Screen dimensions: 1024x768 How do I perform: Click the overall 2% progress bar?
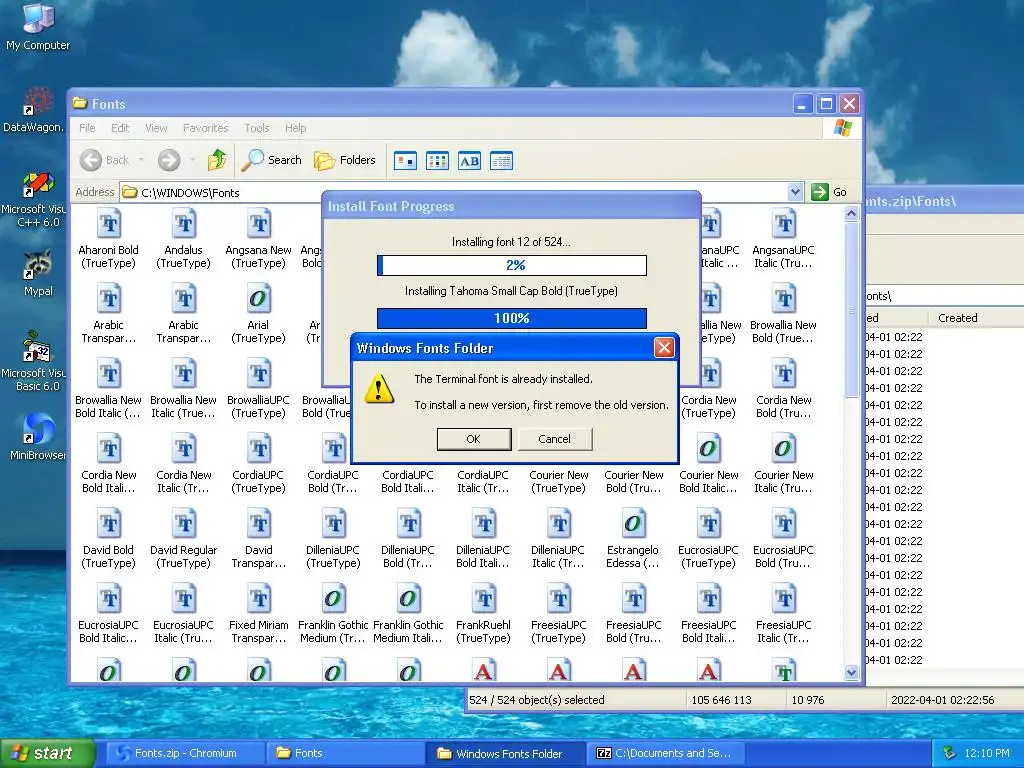coord(512,265)
